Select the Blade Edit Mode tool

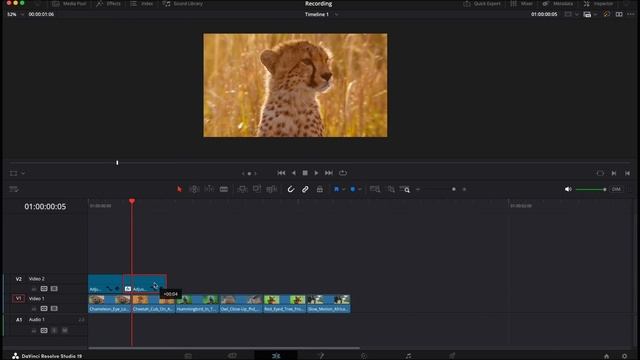[224, 189]
